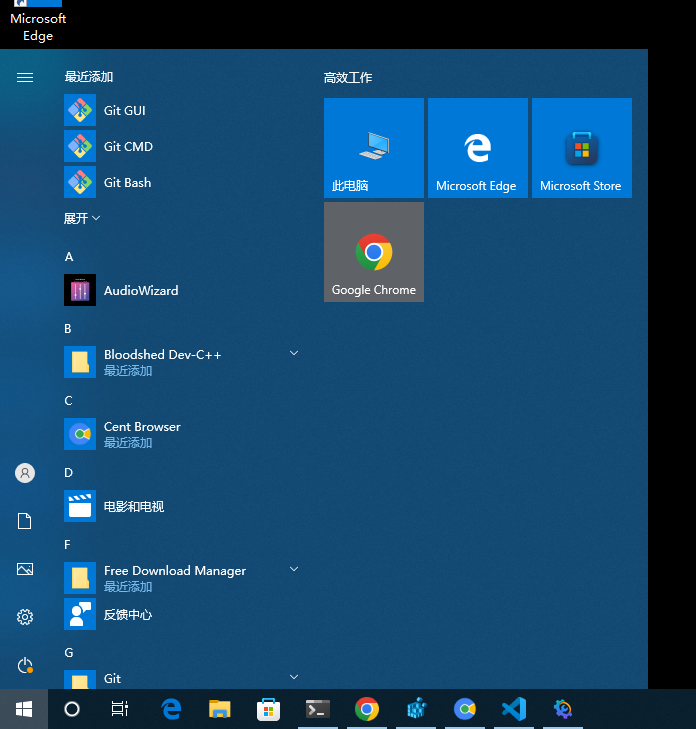Open Task View on the taskbar
Image resolution: width=696 pixels, height=729 pixels.
(120, 709)
